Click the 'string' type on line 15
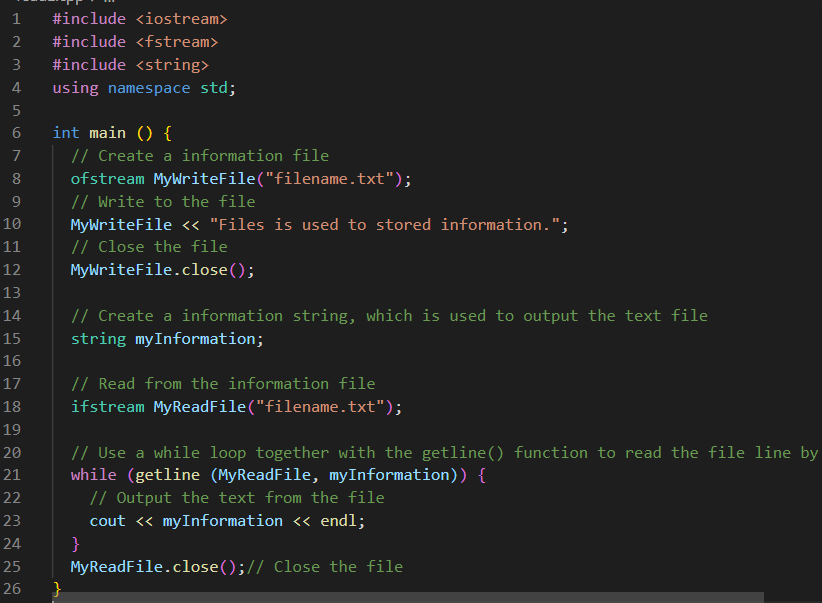The width and height of the screenshot is (822, 603). (x=98, y=339)
